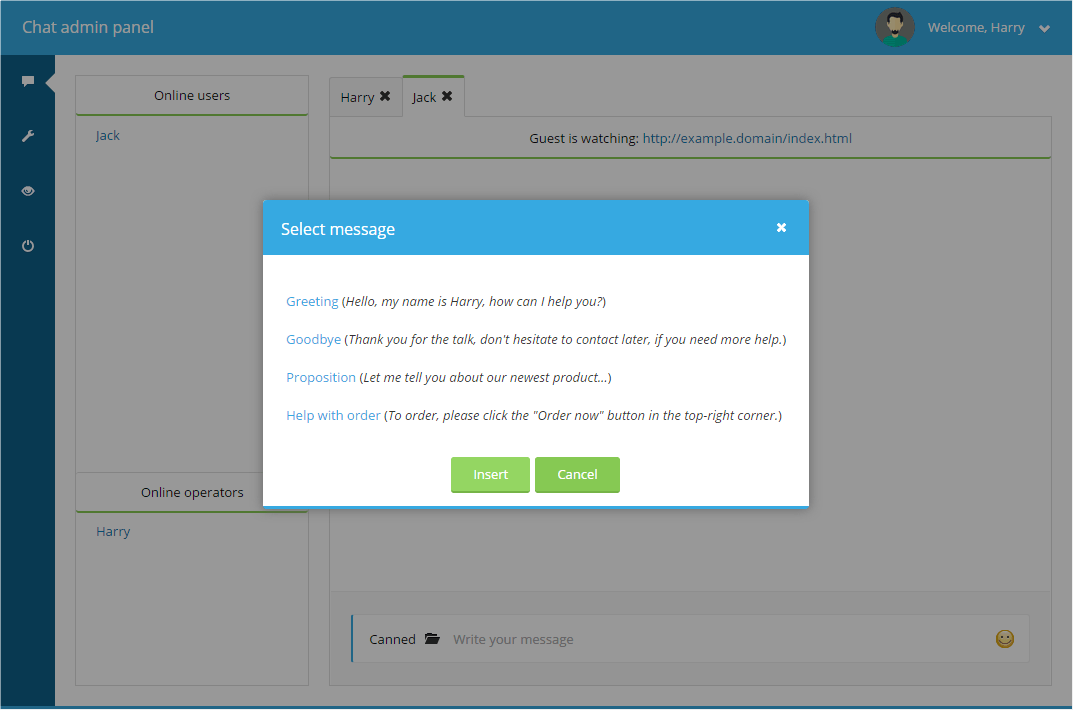This screenshot has height=710, width=1073.
Task: Open the chat section in sidebar
Action: point(27,81)
